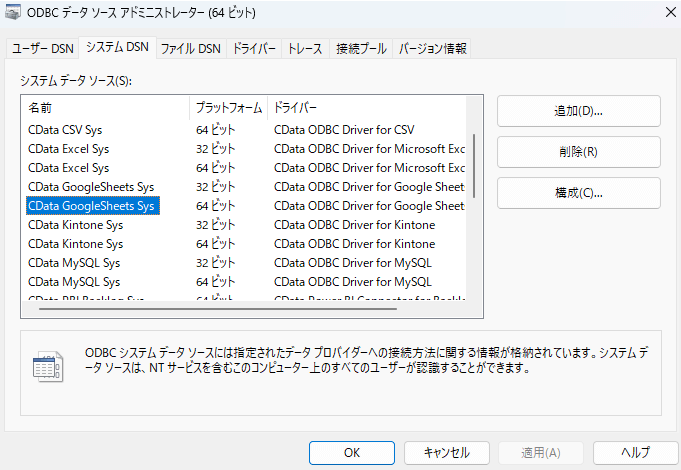The width and height of the screenshot is (681, 470).
Task: Click the vertical scrollbar thumb of the list
Action: (474, 166)
